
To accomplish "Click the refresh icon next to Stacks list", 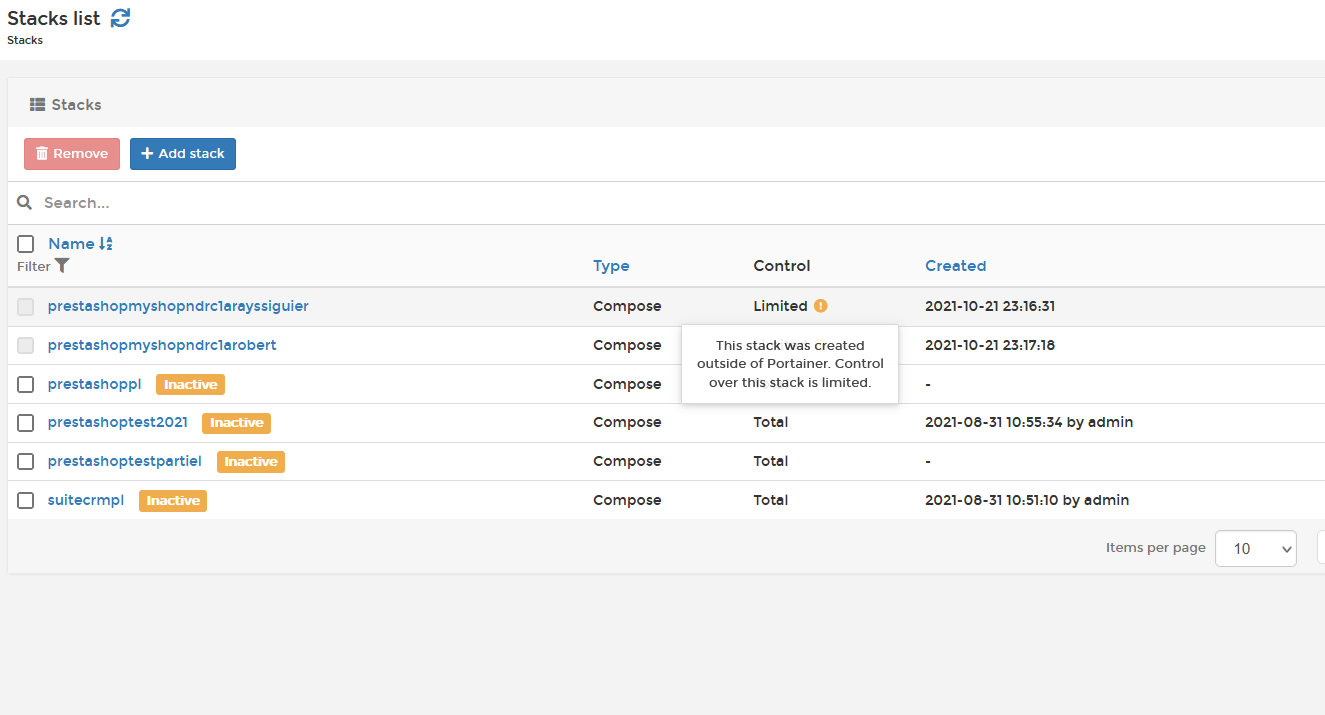I will point(120,18).
